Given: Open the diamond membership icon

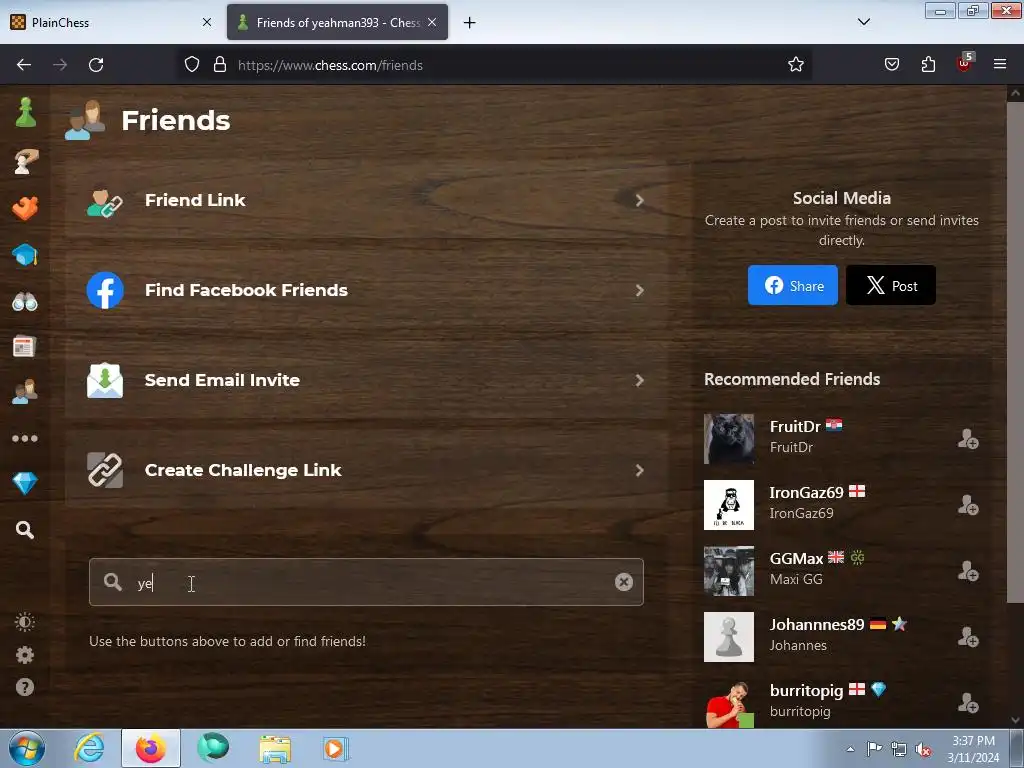Looking at the screenshot, I should tap(25, 483).
